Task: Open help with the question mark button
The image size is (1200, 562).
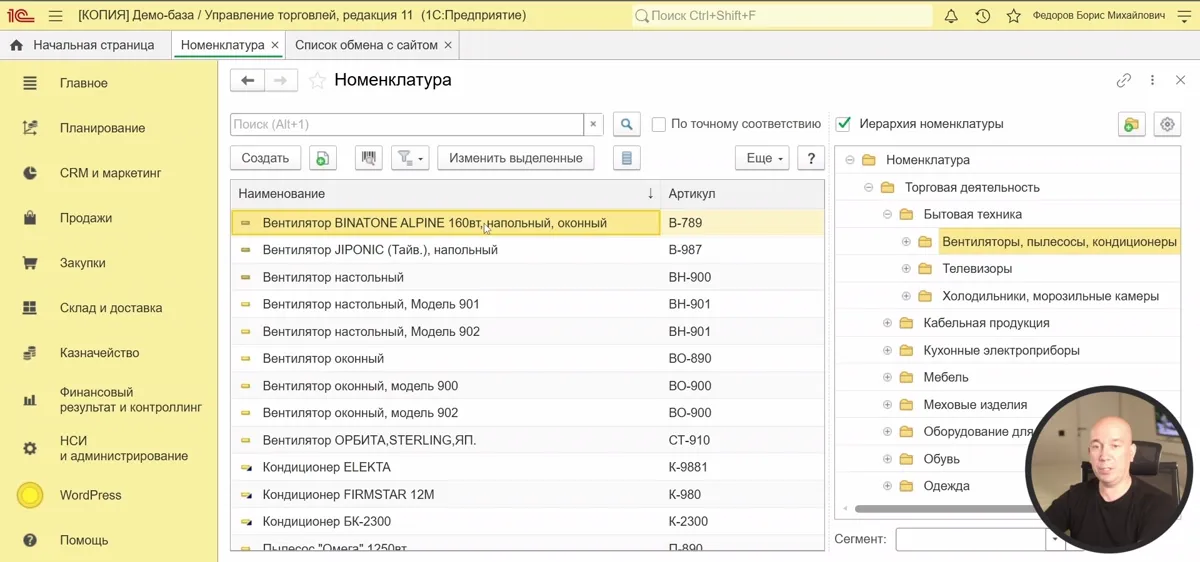Action: pos(811,158)
